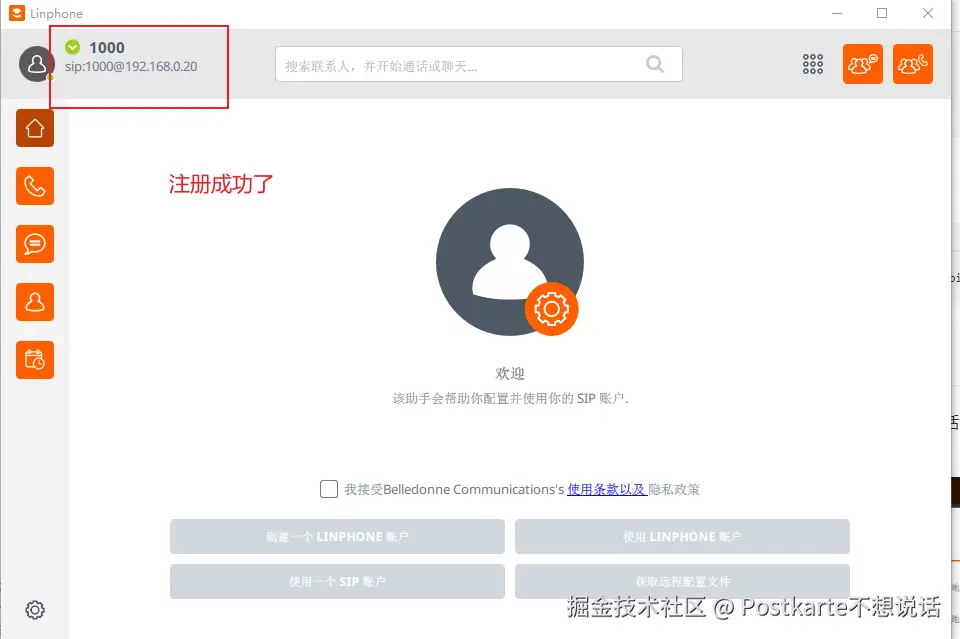Select account name 1000 text

point(107,48)
